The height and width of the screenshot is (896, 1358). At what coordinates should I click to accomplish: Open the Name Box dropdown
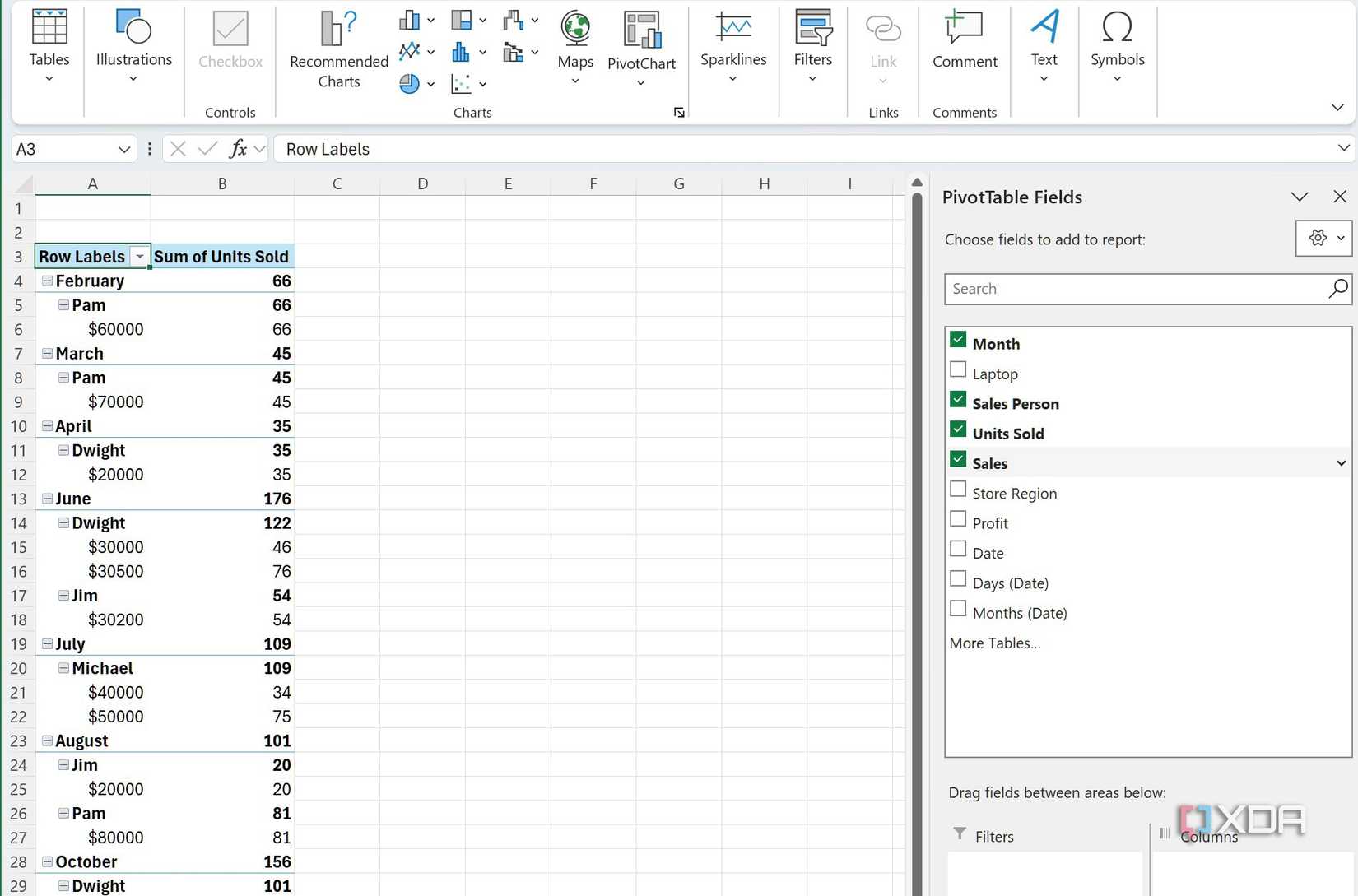point(124,149)
